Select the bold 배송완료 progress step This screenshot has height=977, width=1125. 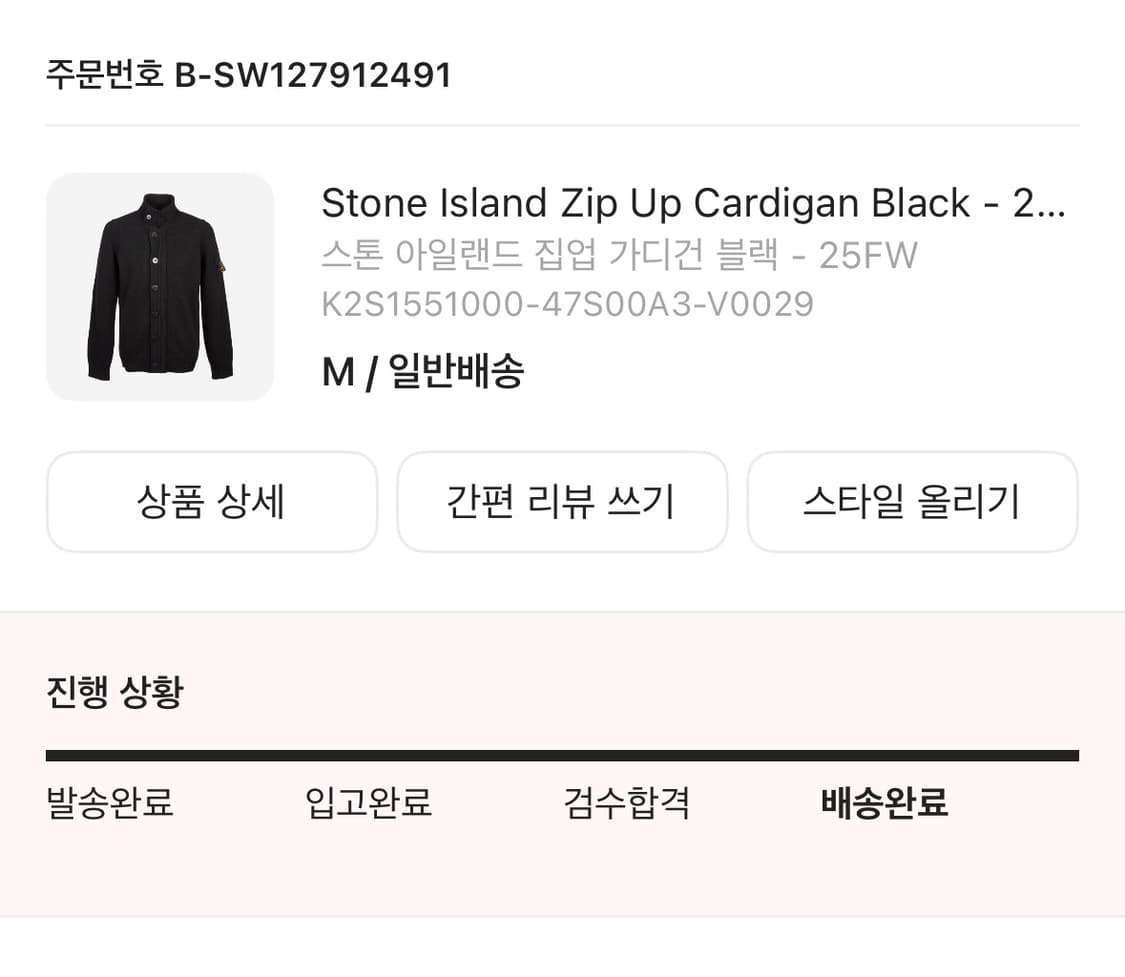pos(884,802)
